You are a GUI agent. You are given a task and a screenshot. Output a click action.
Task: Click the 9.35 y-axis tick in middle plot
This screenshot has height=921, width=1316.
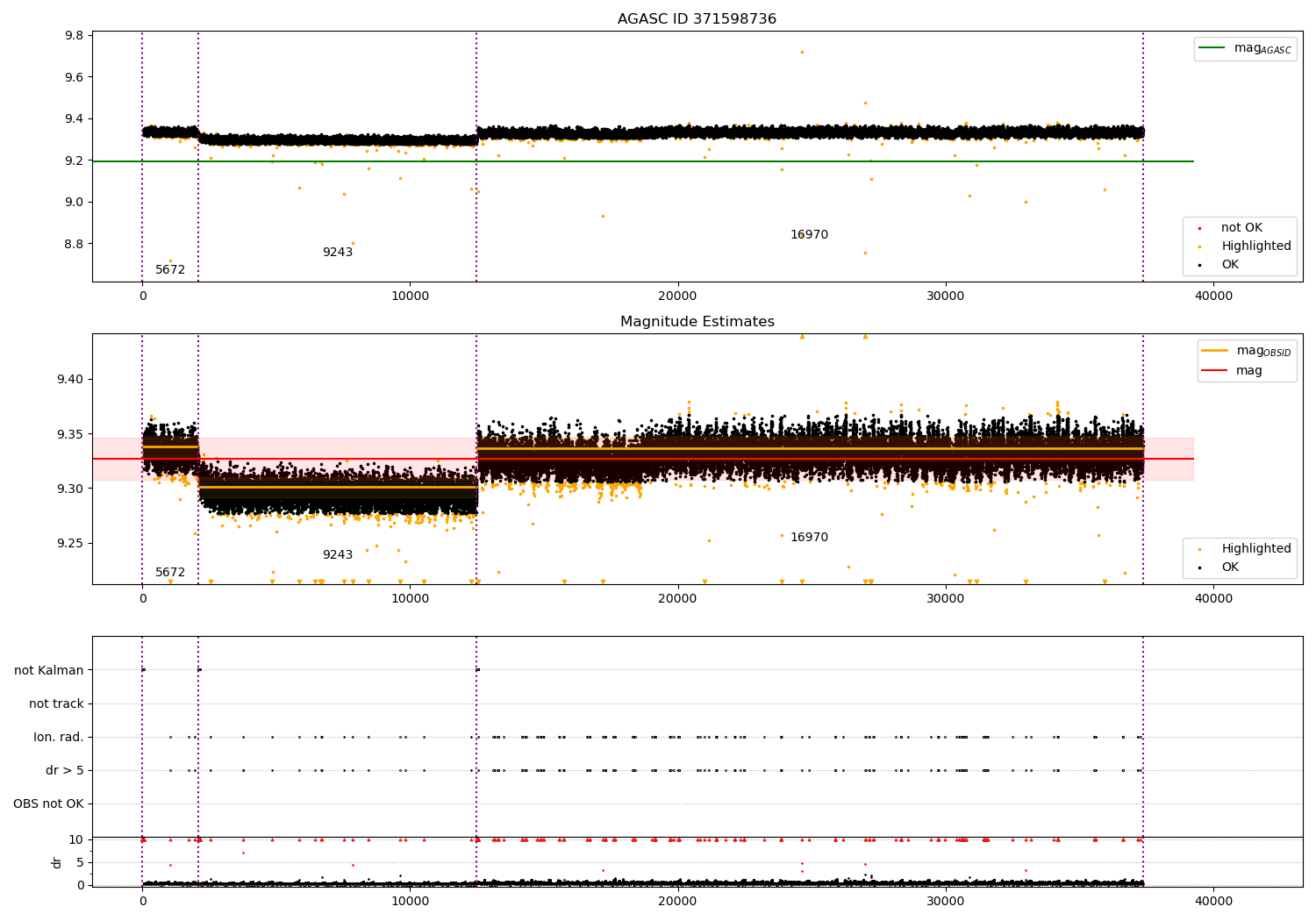tap(71, 434)
